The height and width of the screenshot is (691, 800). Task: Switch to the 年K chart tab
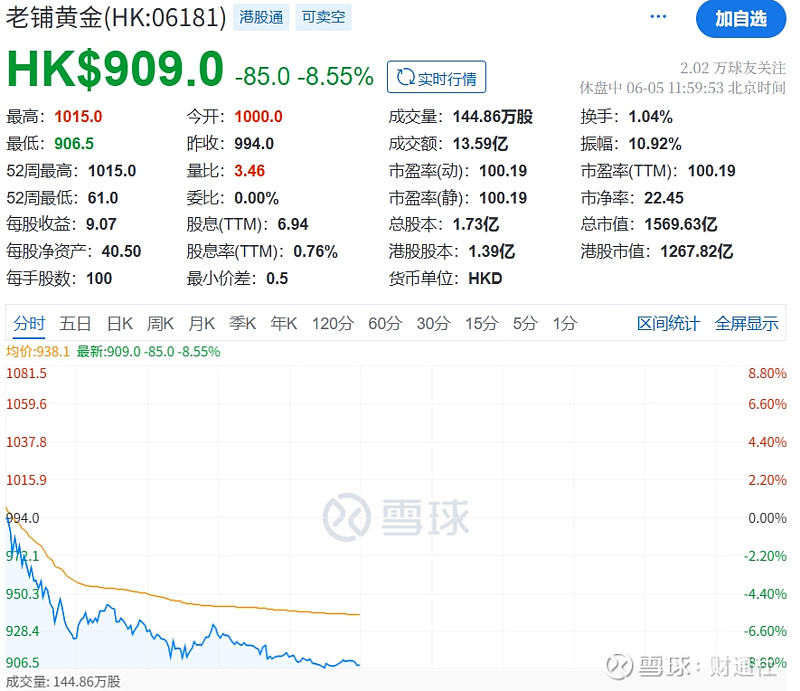[284, 324]
